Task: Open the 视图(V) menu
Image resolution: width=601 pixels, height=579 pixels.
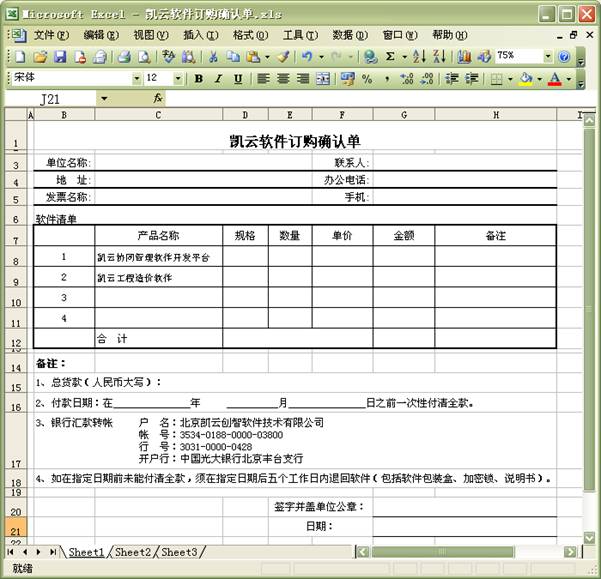Action: pos(151,35)
